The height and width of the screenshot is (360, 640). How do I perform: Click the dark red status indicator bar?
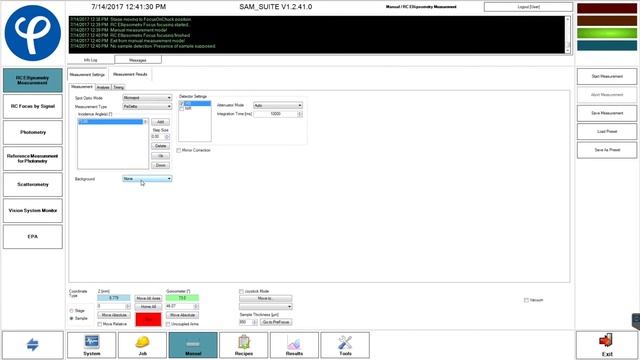pyautogui.click(x=607, y=8)
